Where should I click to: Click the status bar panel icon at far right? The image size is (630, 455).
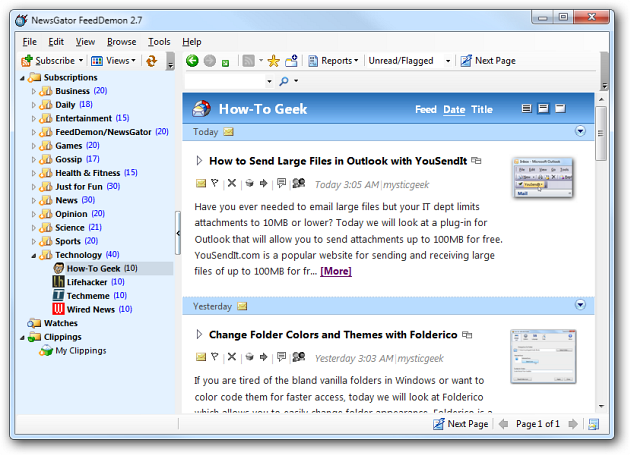[593, 424]
